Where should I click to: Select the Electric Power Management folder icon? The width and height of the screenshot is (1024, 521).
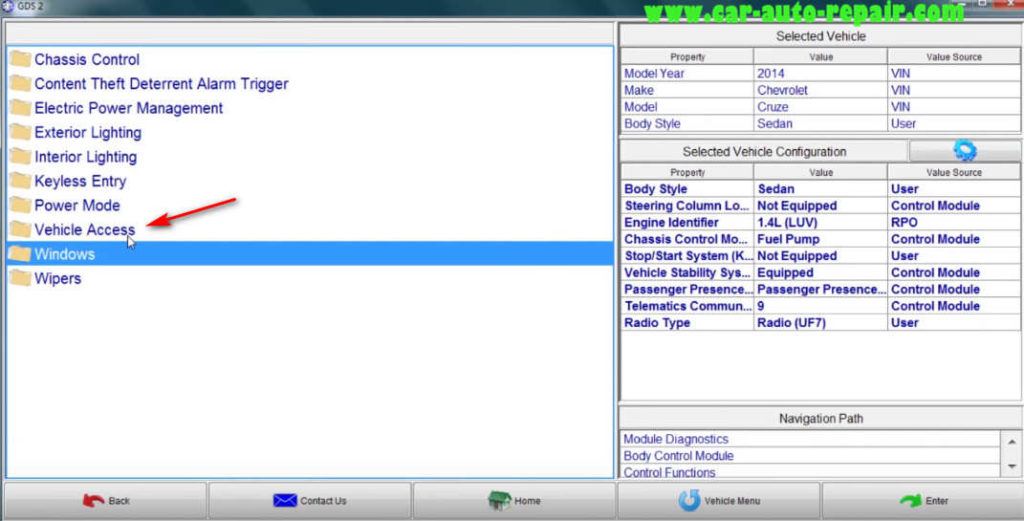[21, 108]
